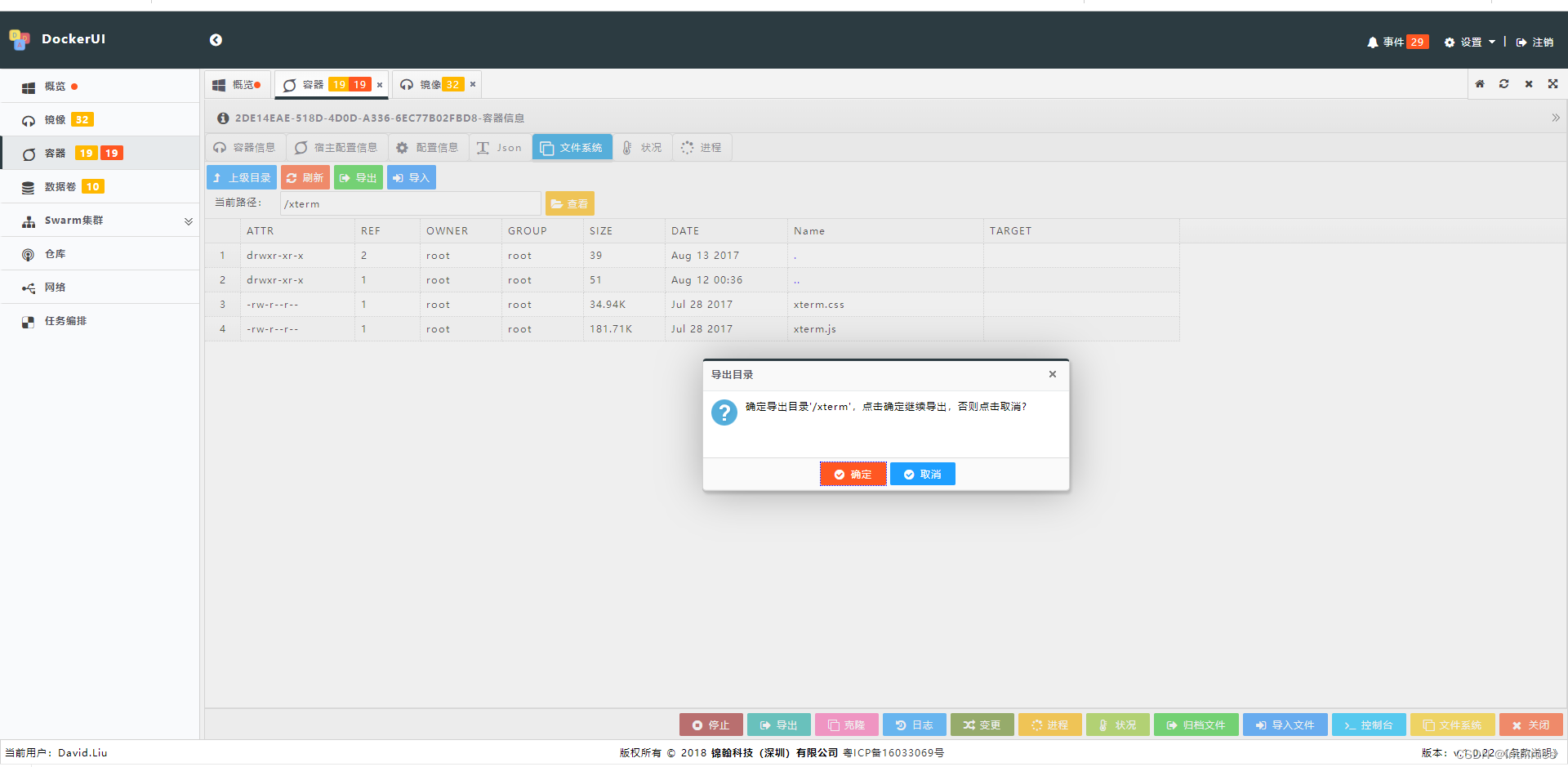Click the 上级目录 button

tap(242, 177)
